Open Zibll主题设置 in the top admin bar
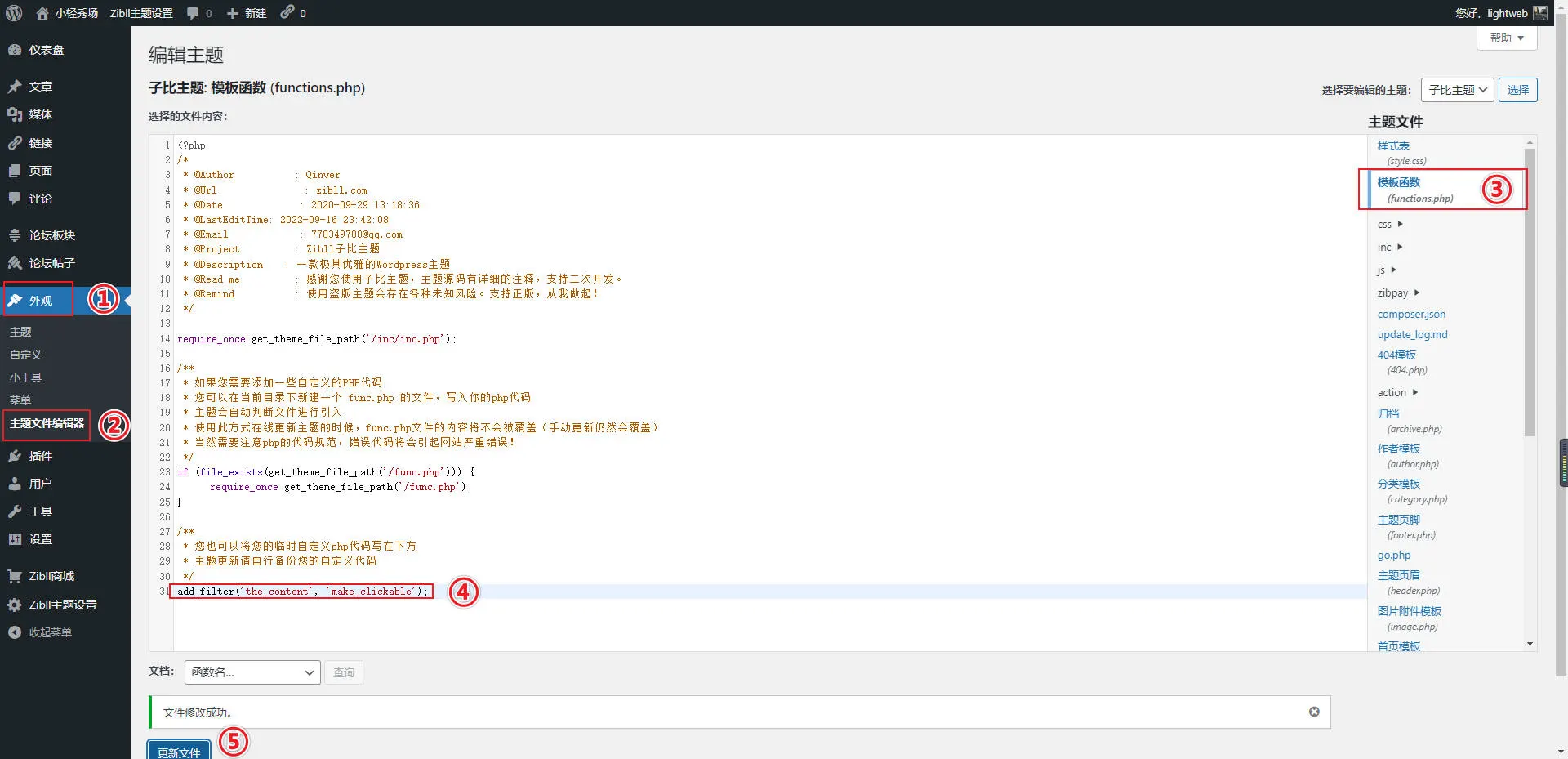Viewport: 1568px width, 759px height. click(x=141, y=13)
